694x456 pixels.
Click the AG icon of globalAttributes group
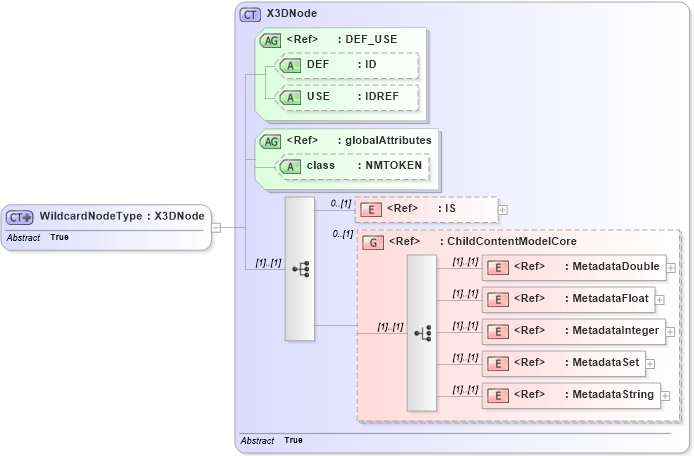270,142
